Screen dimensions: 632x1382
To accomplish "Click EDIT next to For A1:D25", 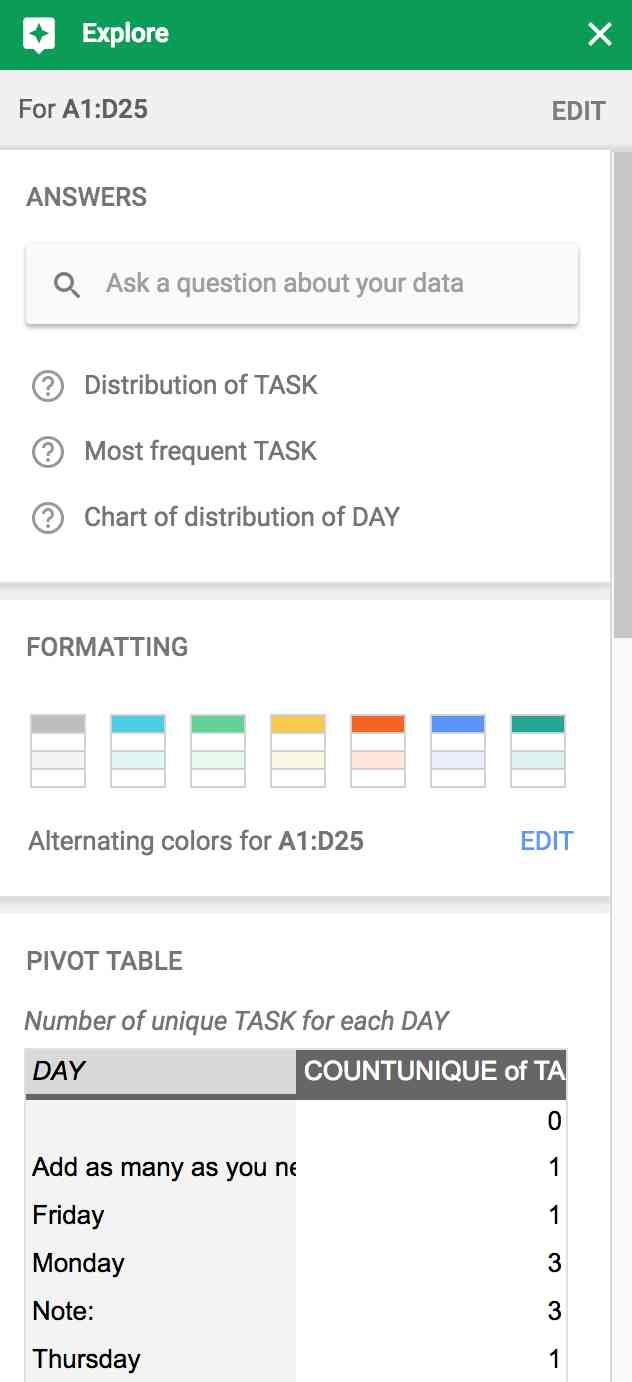I will [x=580, y=110].
